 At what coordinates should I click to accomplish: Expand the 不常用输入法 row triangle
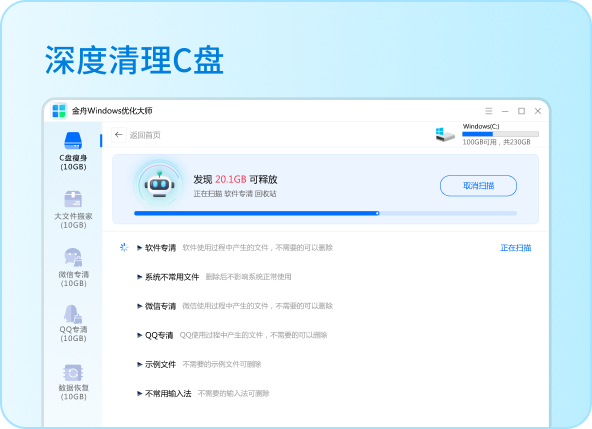coord(139,394)
